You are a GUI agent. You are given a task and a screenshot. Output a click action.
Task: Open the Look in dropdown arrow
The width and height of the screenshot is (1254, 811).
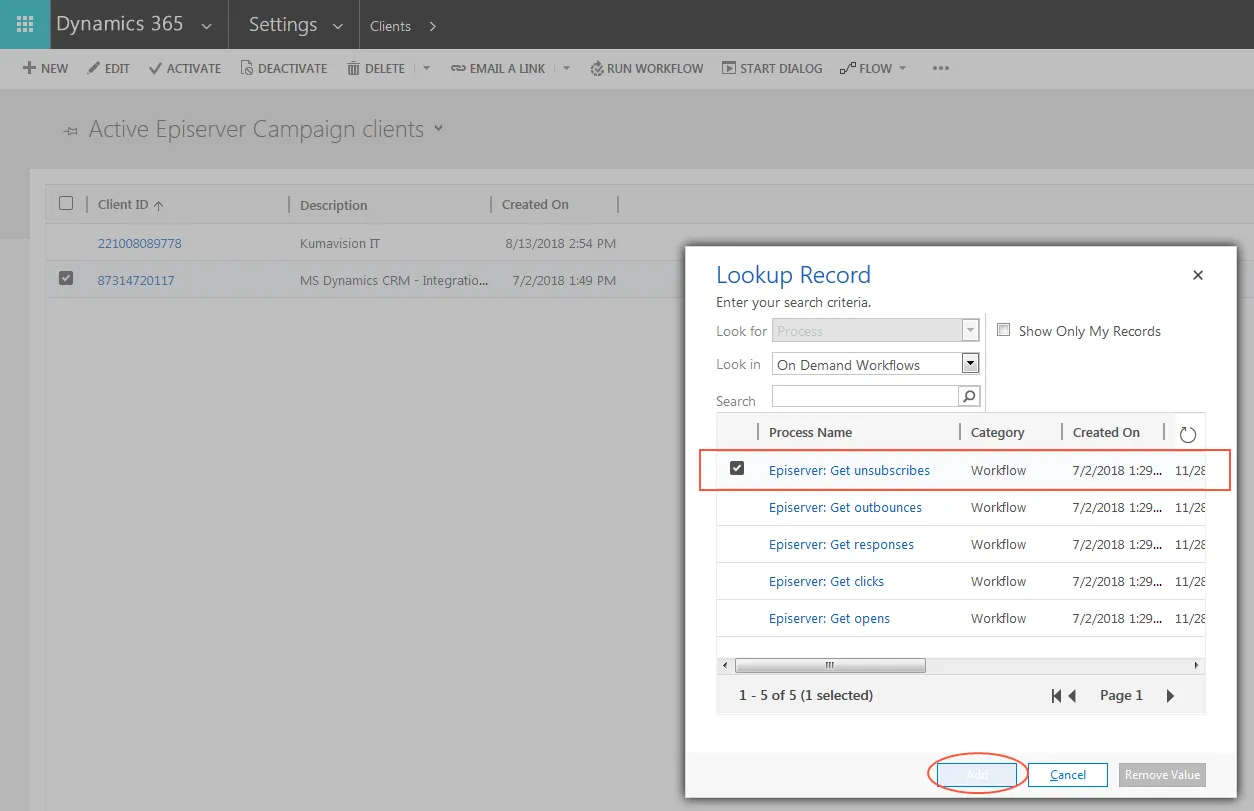point(970,364)
